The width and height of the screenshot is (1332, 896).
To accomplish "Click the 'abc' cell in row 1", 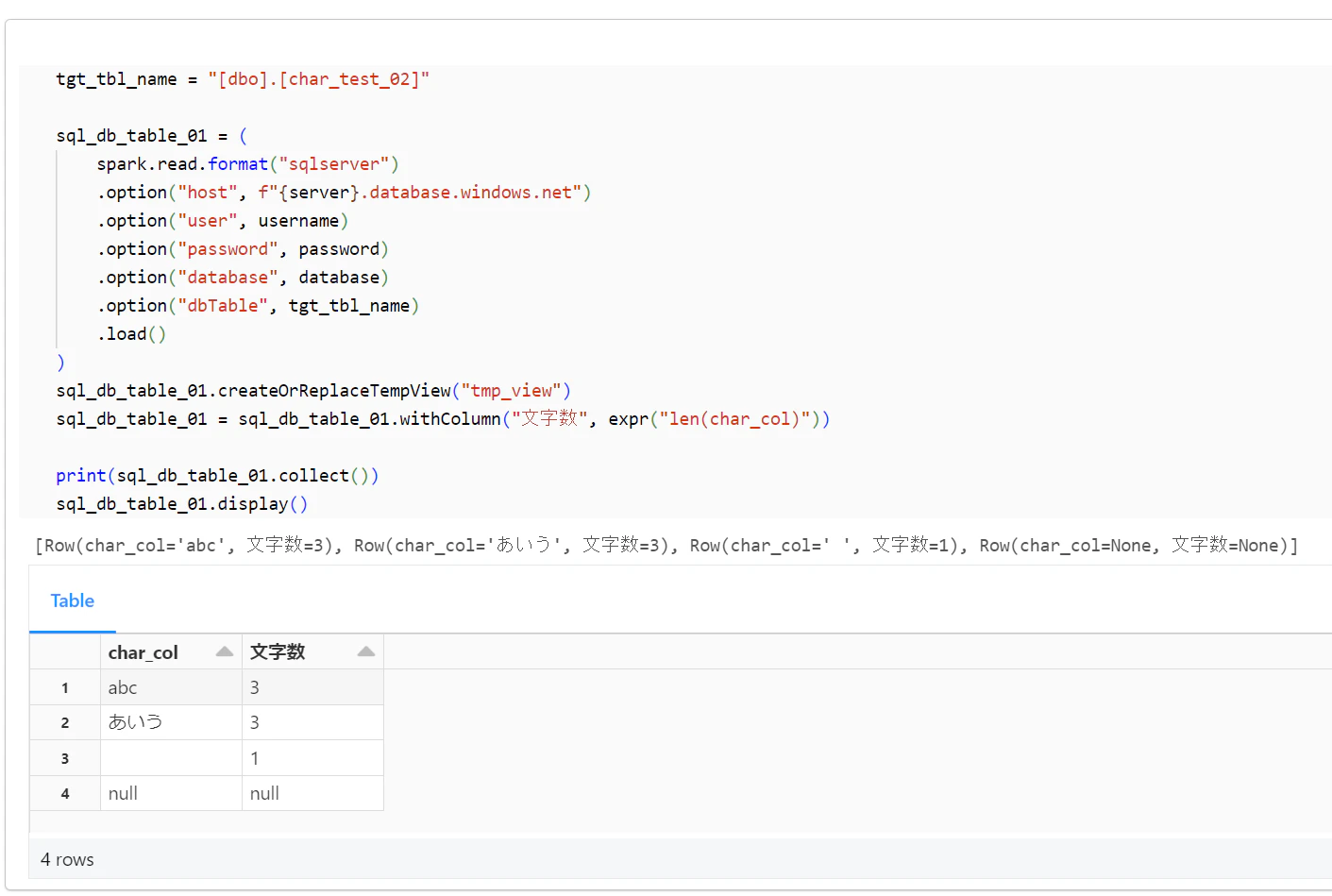I will click(171, 687).
